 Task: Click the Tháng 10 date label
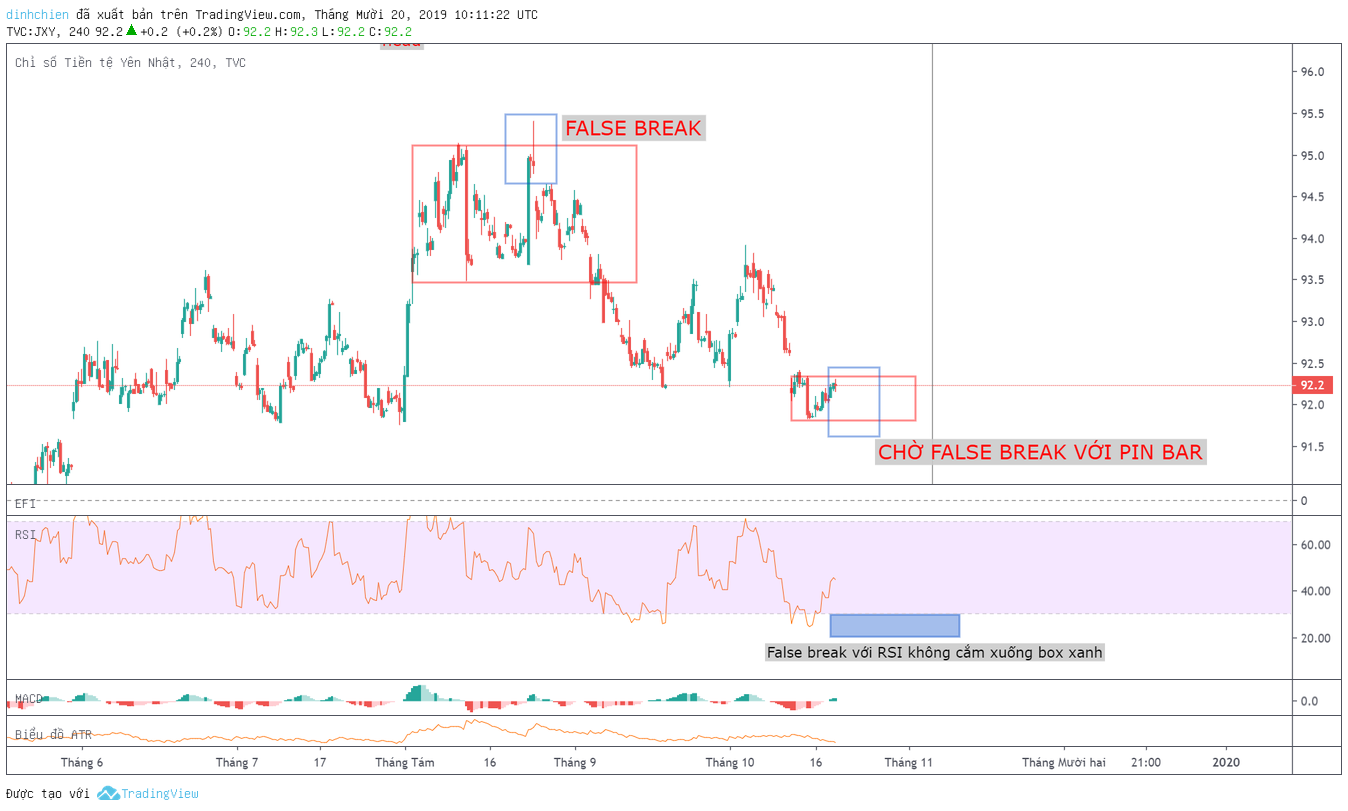click(730, 763)
